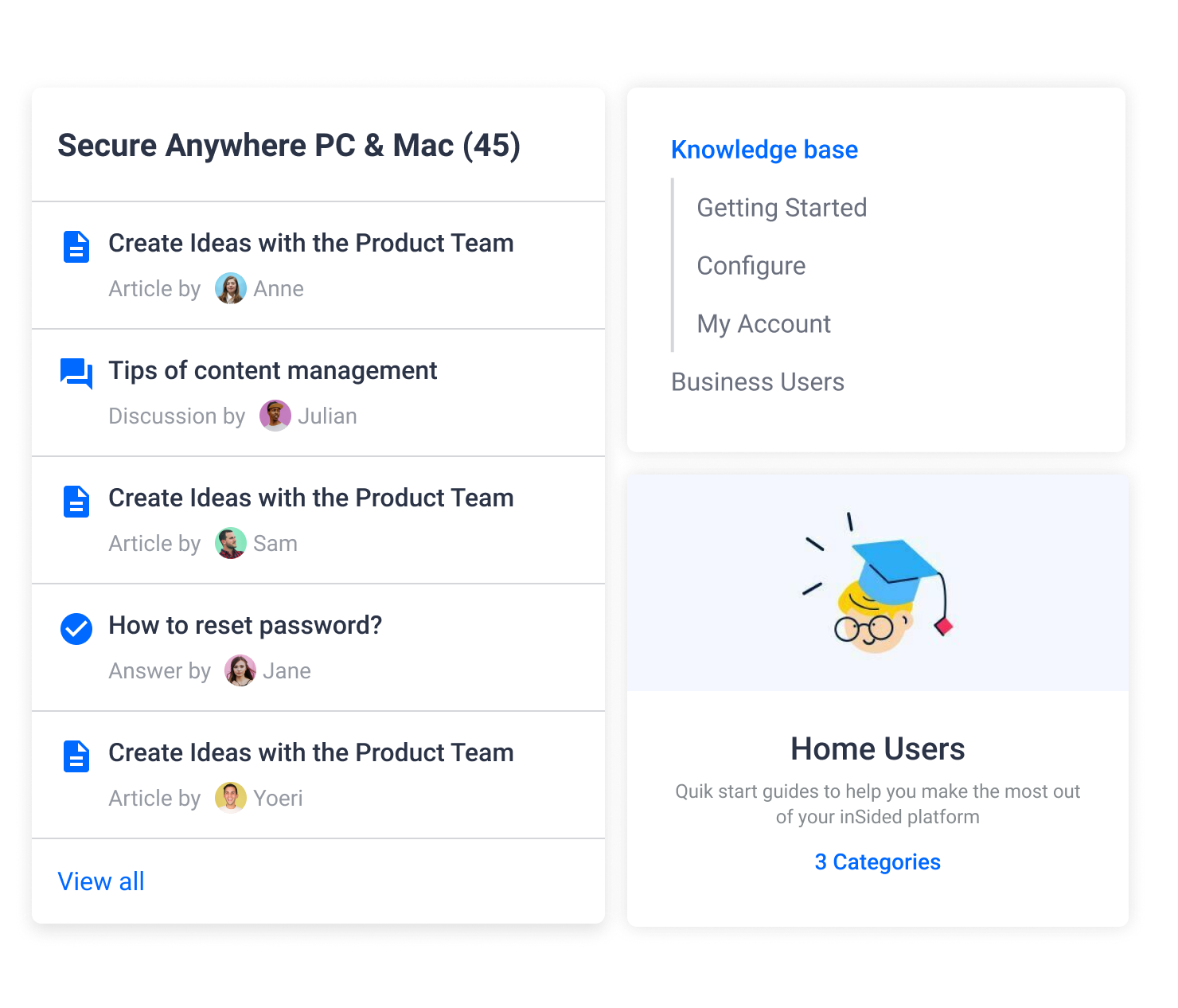
Task: Click the discussion chat bubbles icon
Action: 76,373
